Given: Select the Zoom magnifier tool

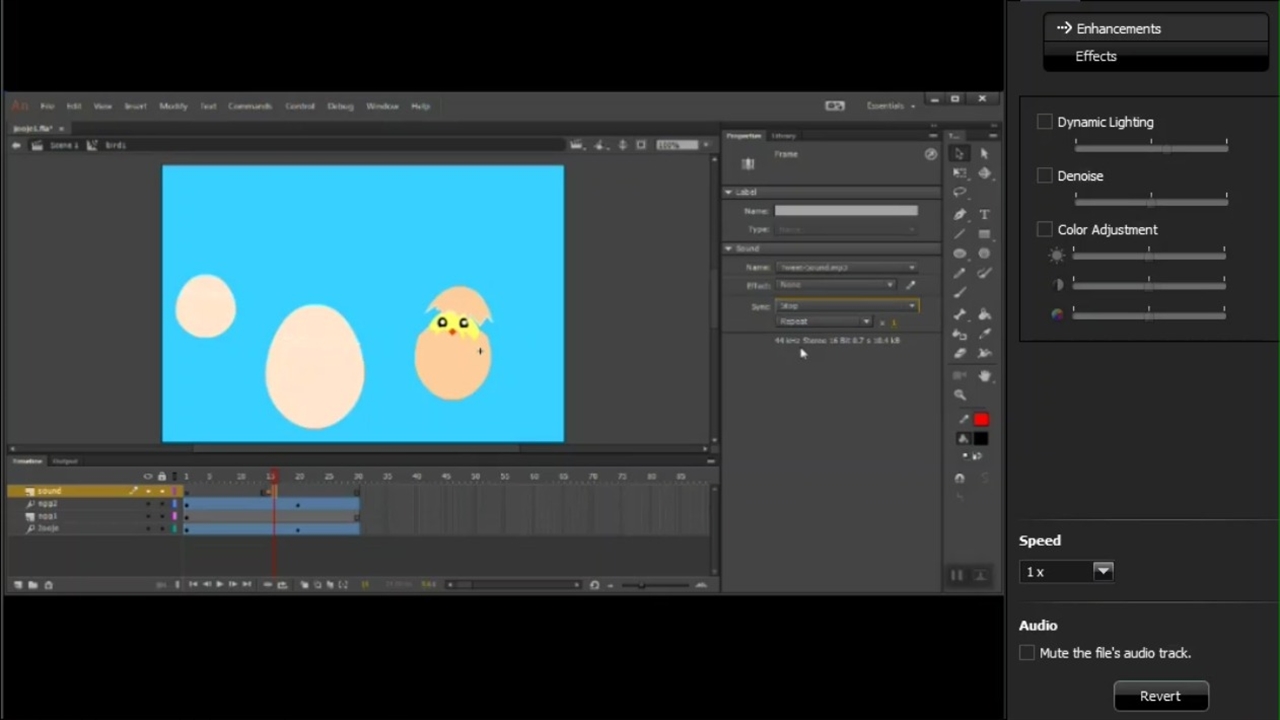Looking at the screenshot, I should (x=960, y=396).
